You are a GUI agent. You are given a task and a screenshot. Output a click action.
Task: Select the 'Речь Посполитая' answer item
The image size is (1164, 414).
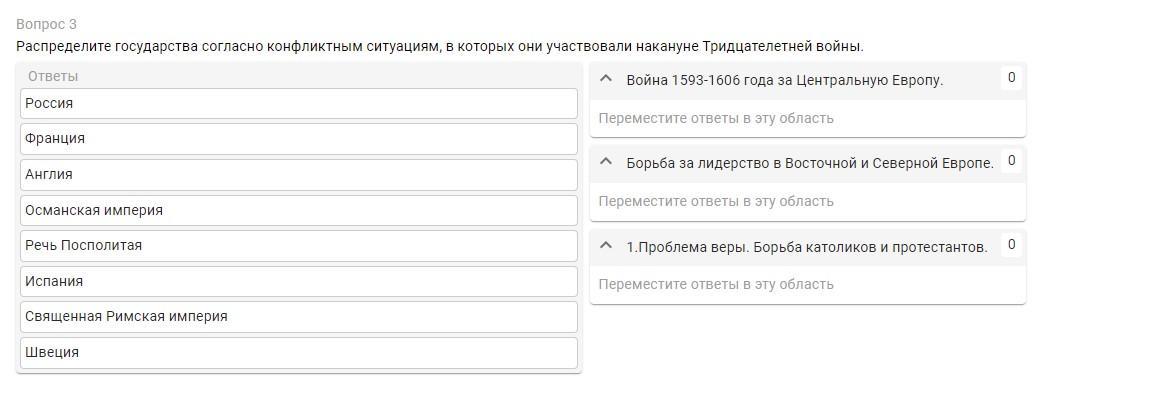click(298, 246)
